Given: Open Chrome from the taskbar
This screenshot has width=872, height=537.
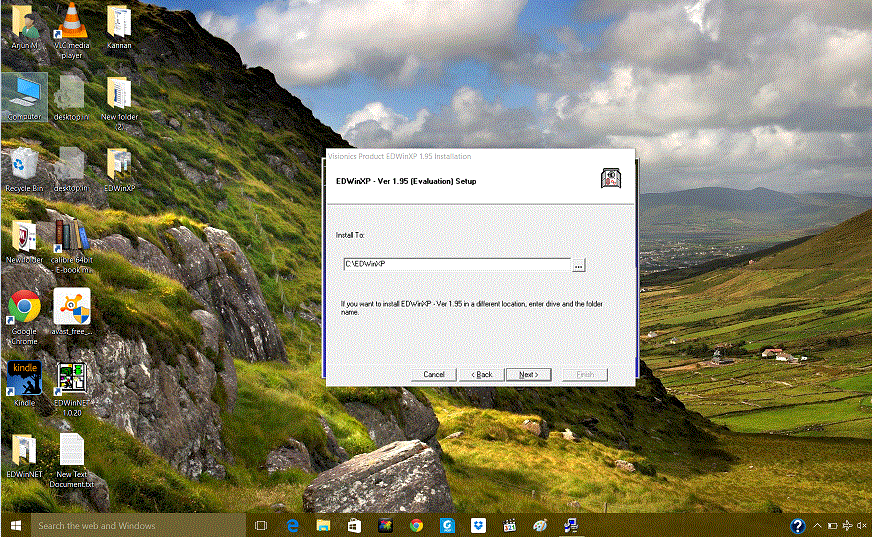Looking at the screenshot, I should pyautogui.click(x=416, y=525).
